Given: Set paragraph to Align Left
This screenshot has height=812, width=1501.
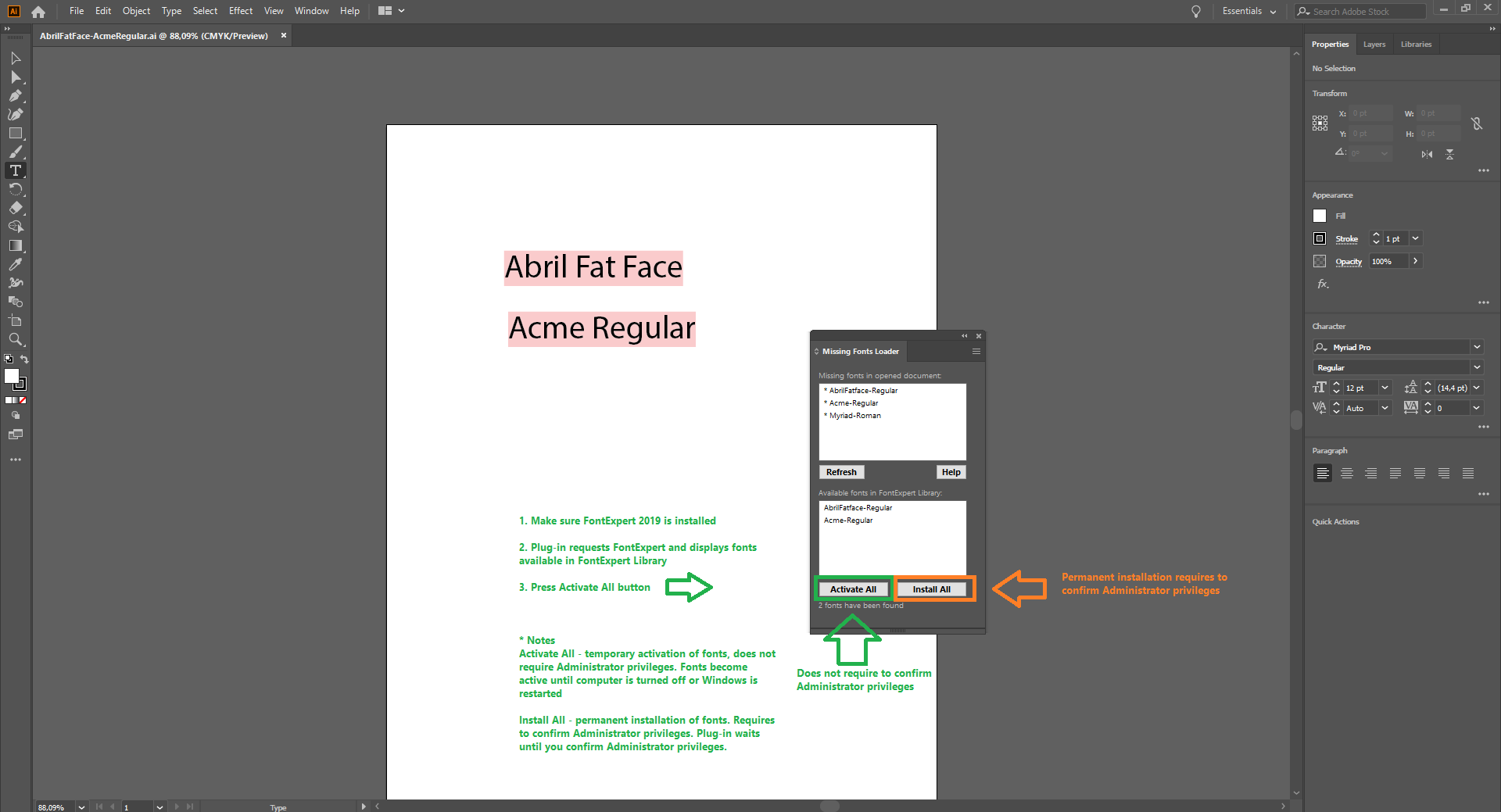Looking at the screenshot, I should (x=1322, y=473).
